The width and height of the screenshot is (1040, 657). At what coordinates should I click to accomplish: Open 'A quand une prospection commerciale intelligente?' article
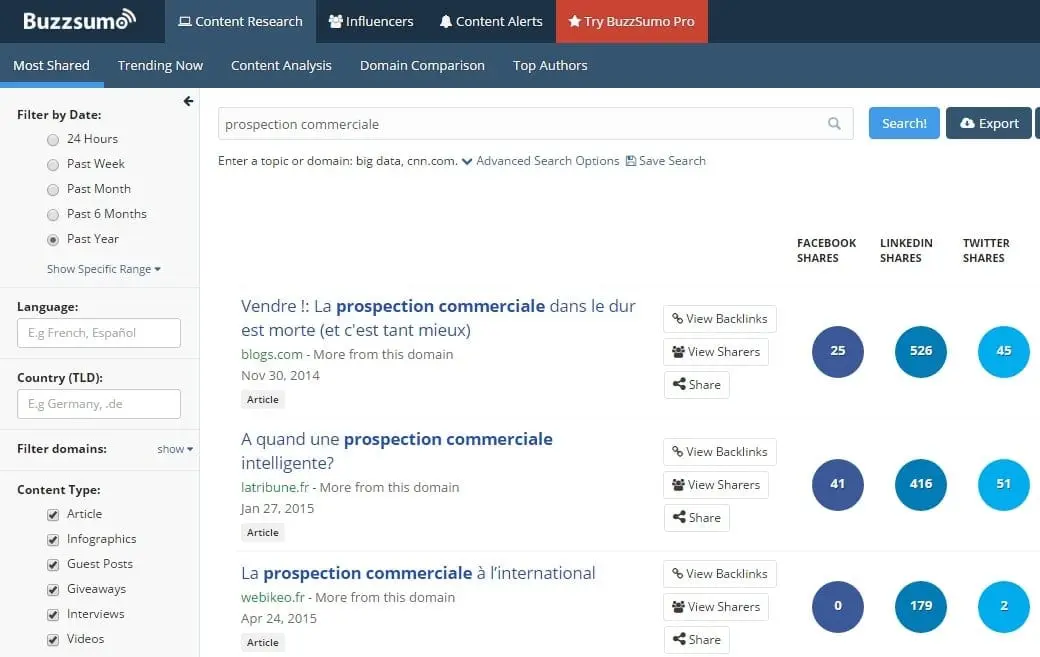tap(397, 451)
